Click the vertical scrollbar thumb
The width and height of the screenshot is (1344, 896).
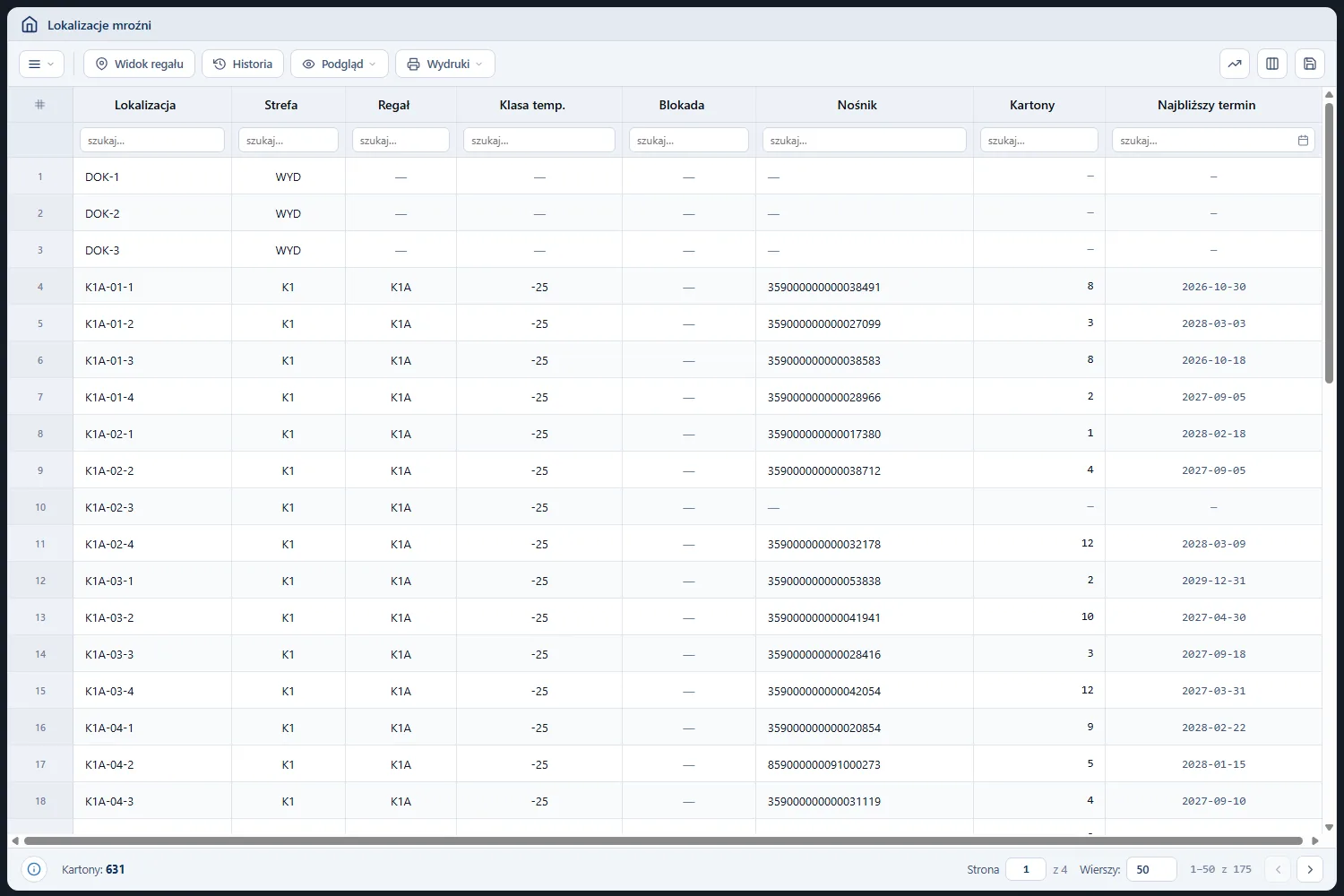[1329, 243]
